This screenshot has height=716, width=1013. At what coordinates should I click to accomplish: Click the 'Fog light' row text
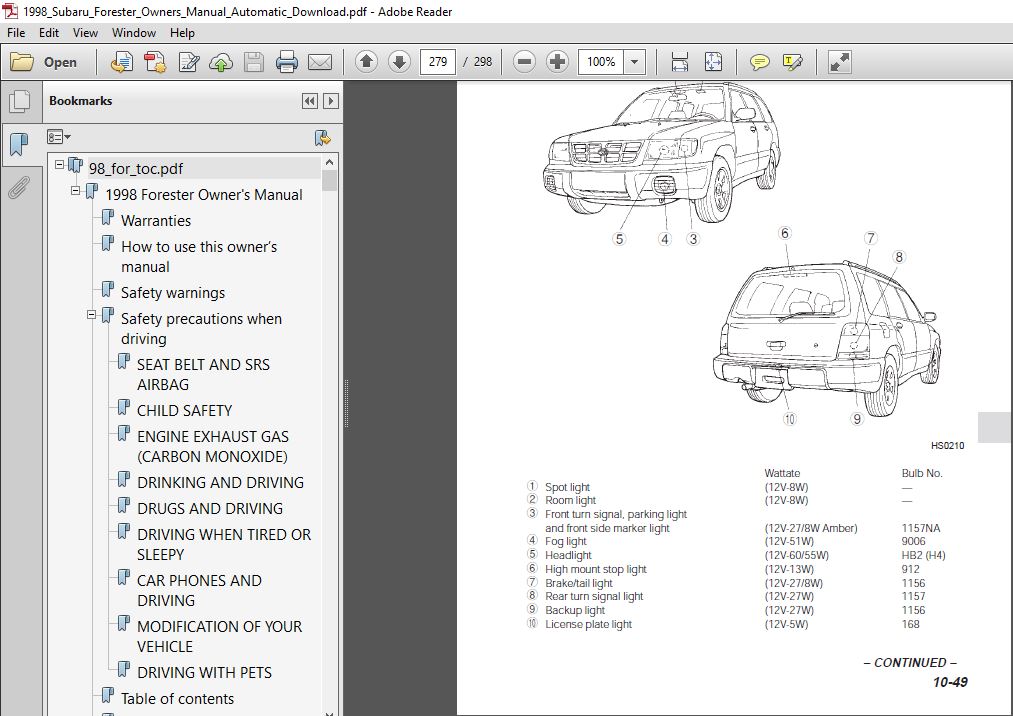pos(566,542)
